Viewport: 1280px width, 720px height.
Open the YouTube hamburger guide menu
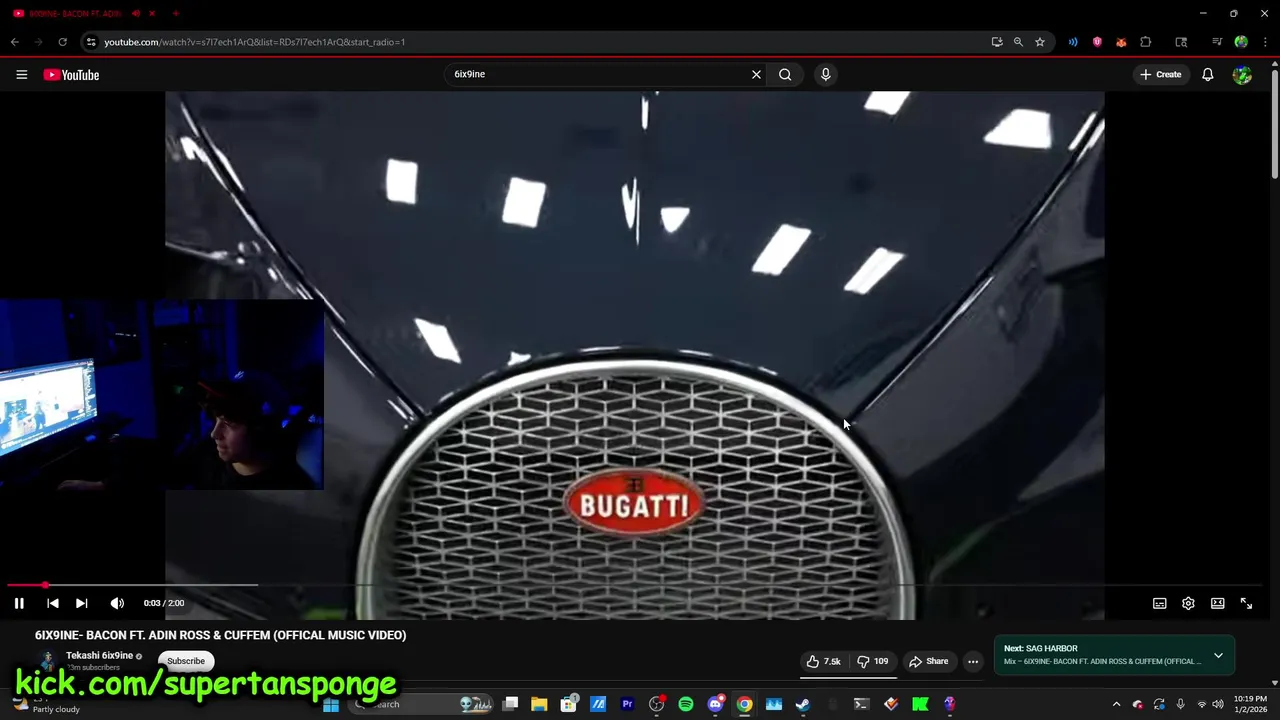[21, 75]
